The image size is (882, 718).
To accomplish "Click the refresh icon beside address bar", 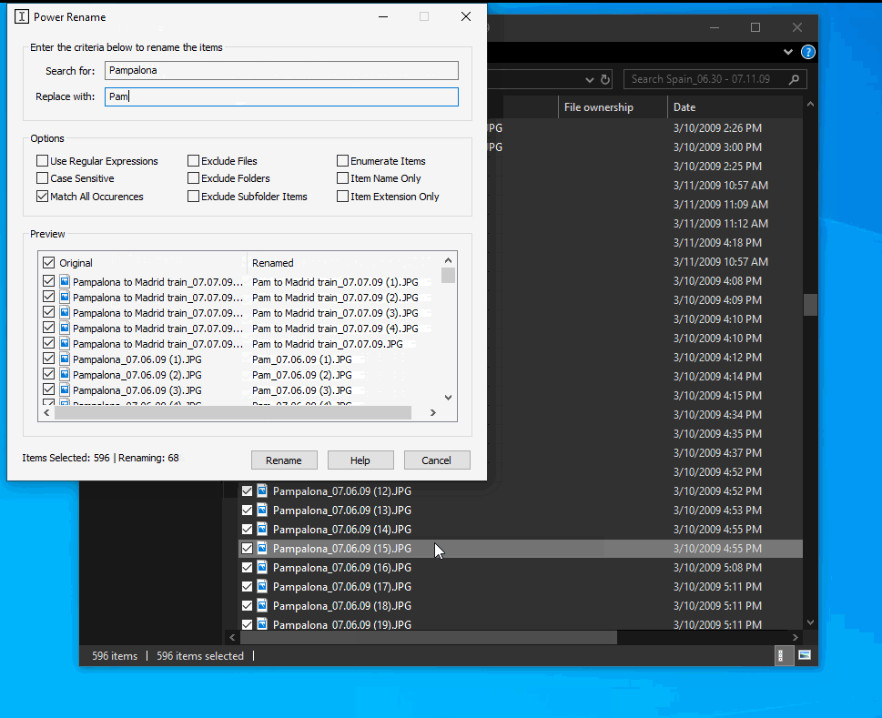I will click(x=605, y=79).
